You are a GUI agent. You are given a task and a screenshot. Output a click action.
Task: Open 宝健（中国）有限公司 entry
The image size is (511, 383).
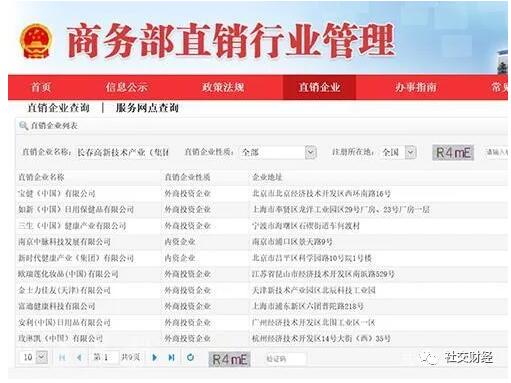[x=57, y=193]
